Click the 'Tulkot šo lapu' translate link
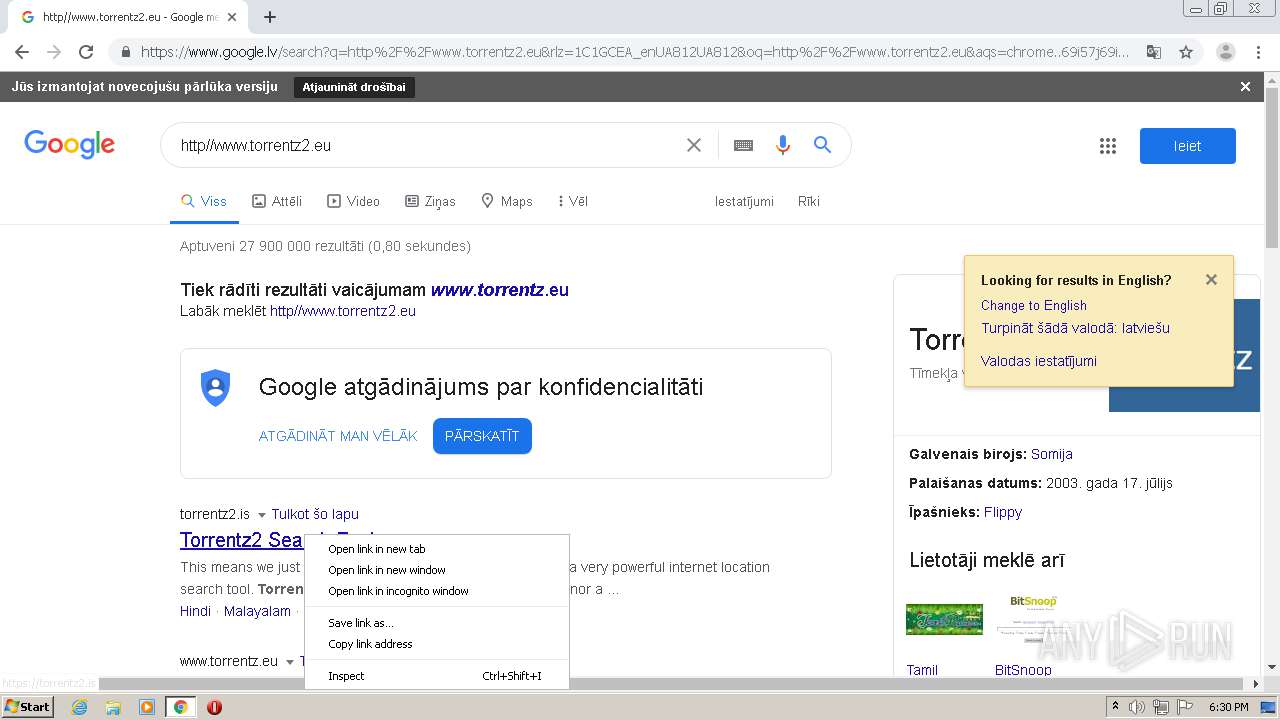Viewport: 1280px width, 720px height. (x=315, y=514)
